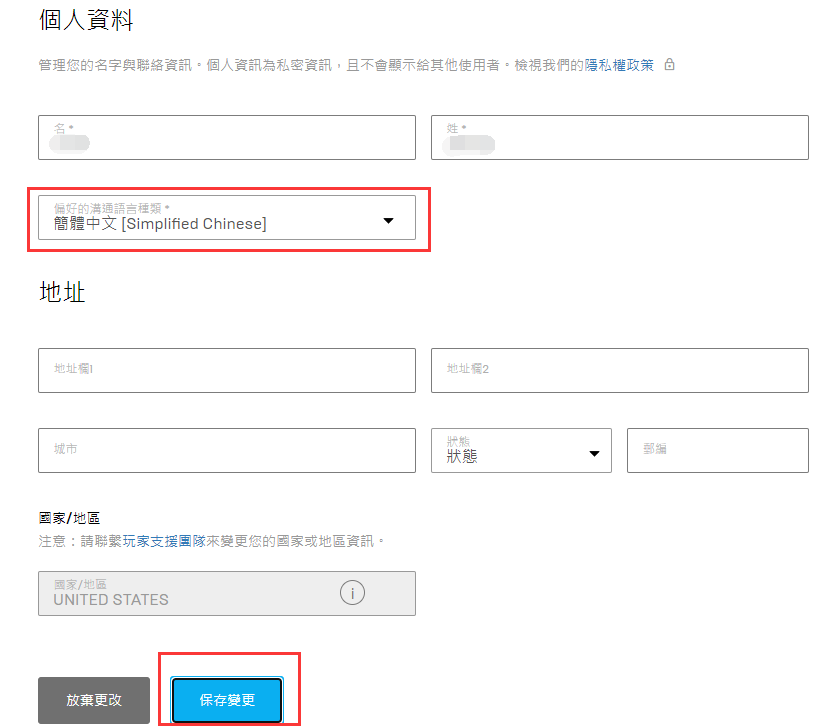
Task: Click into the 地址欄1 input
Action: click(227, 371)
